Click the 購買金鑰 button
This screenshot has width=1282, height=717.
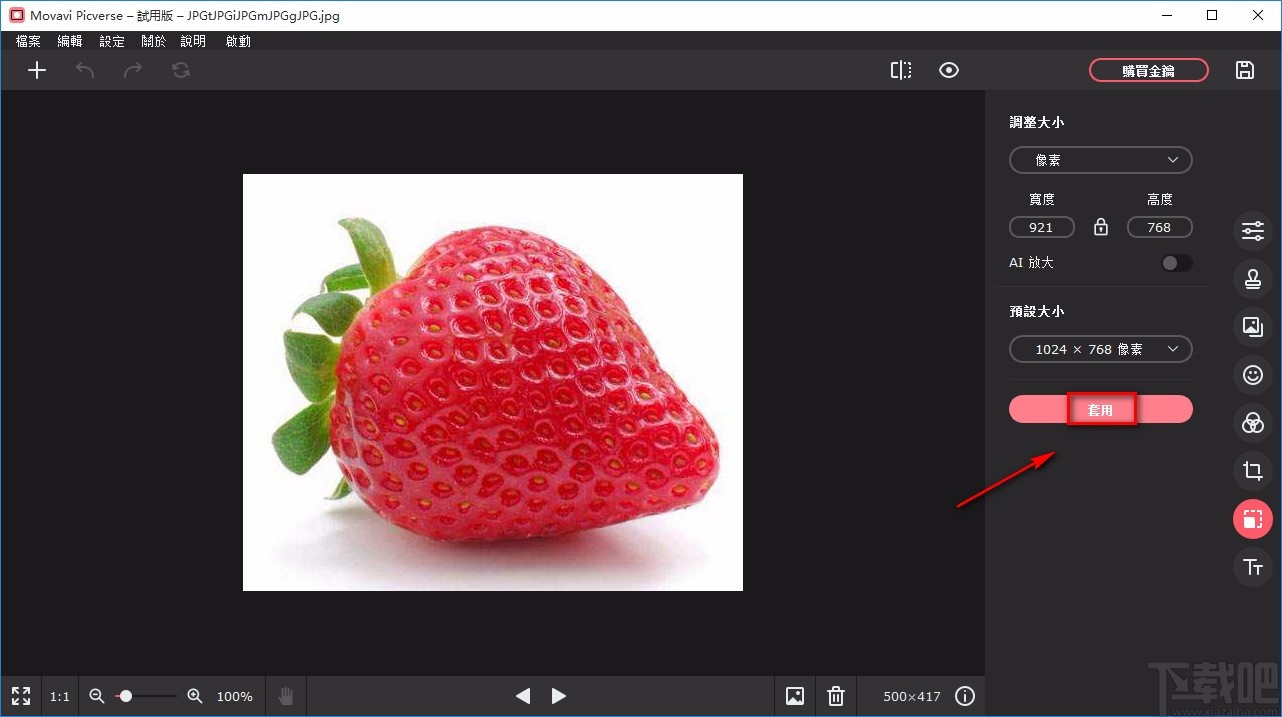click(1148, 70)
